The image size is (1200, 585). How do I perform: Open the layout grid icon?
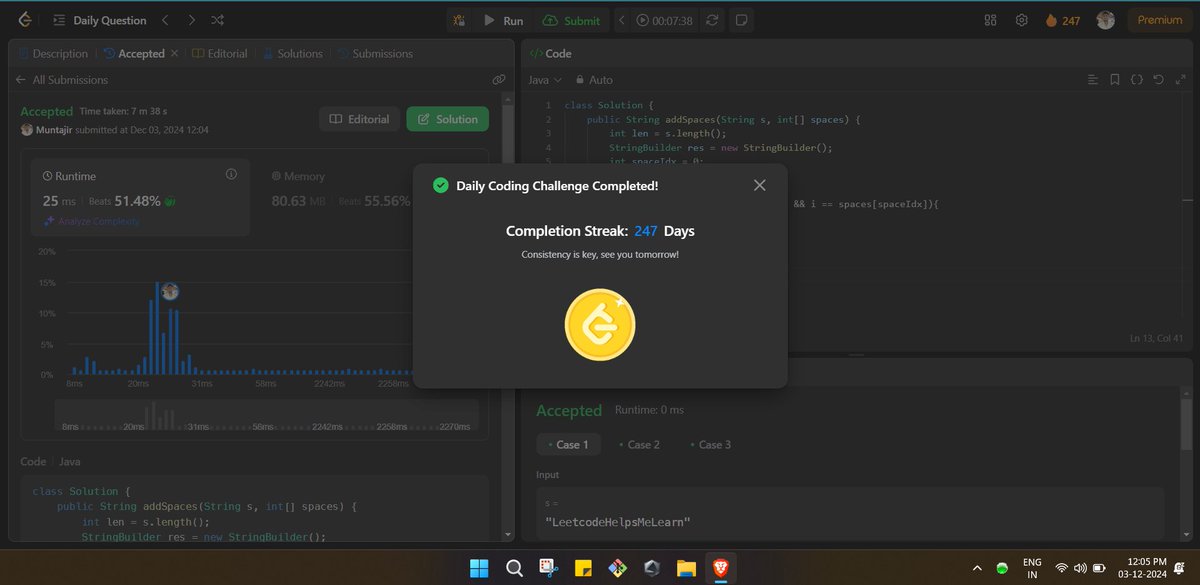coord(991,20)
